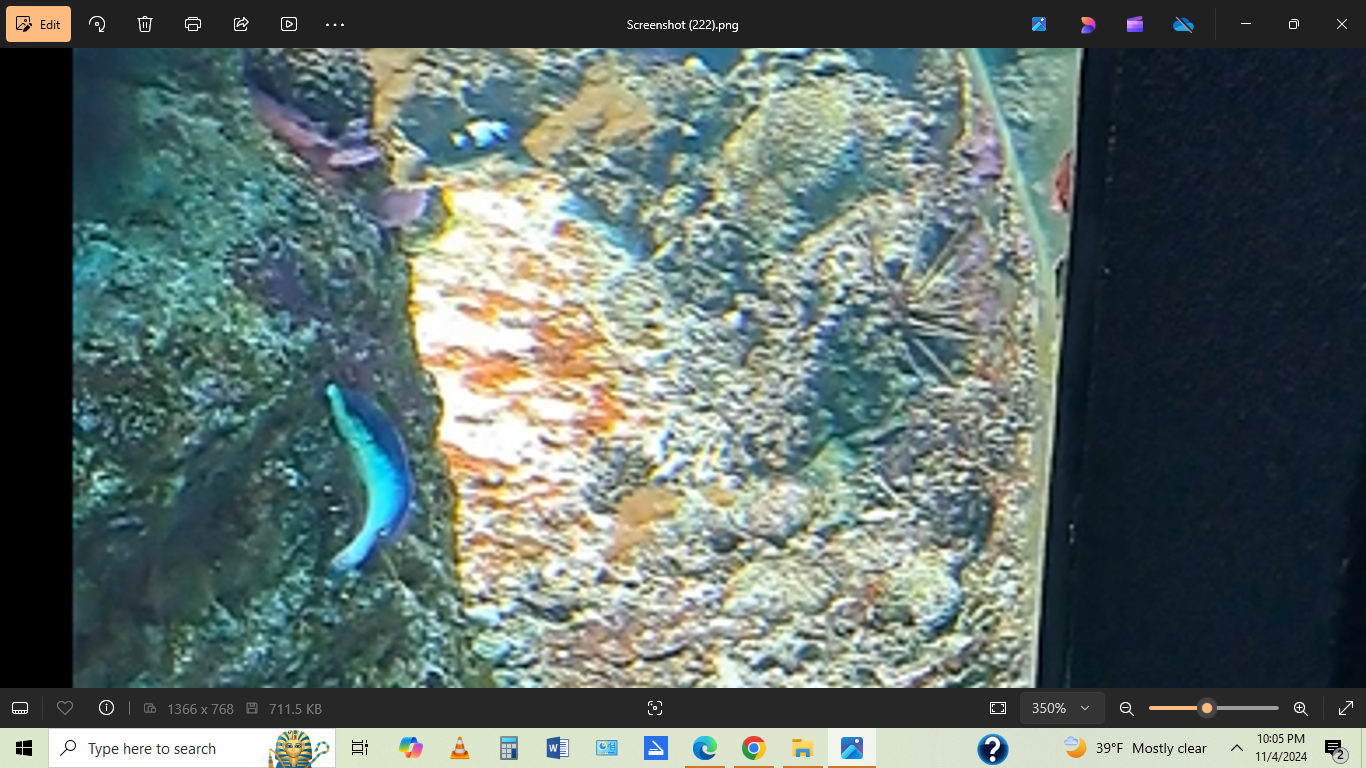Print the current image

[x=192, y=24]
